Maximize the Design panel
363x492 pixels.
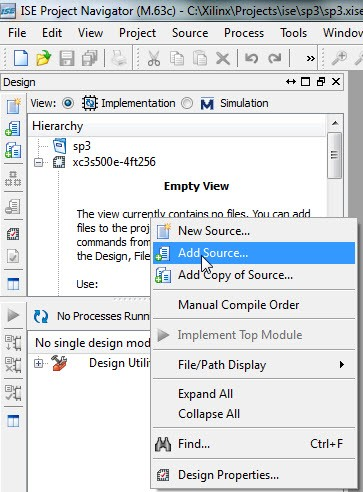(305, 82)
